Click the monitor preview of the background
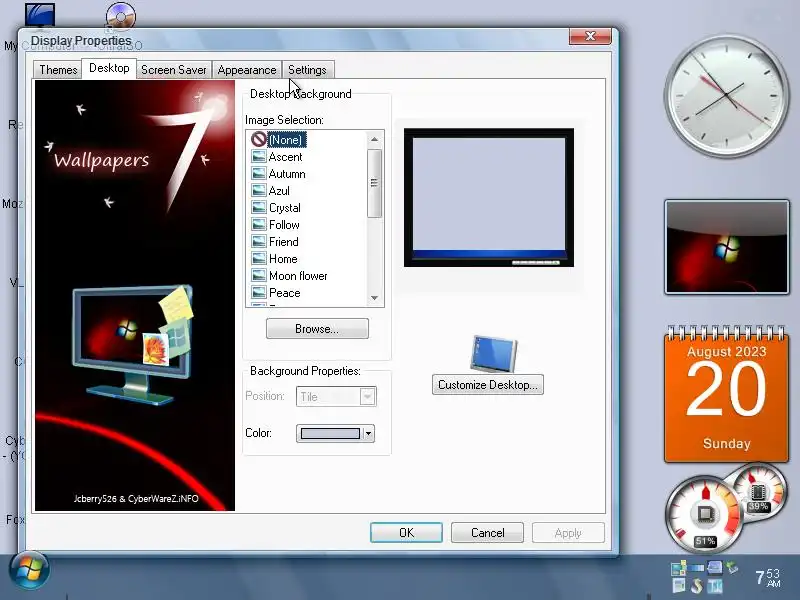Viewport: 800px width, 600px height. [489, 197]
